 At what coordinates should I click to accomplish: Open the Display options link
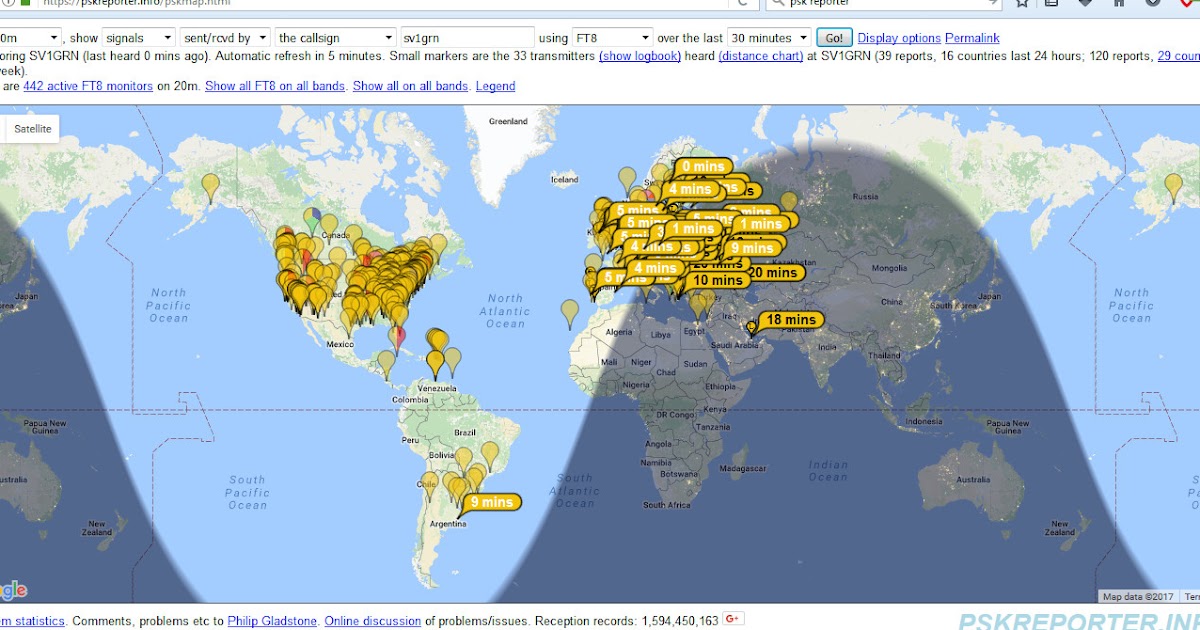pyautogui.click(x=898, y=36)
